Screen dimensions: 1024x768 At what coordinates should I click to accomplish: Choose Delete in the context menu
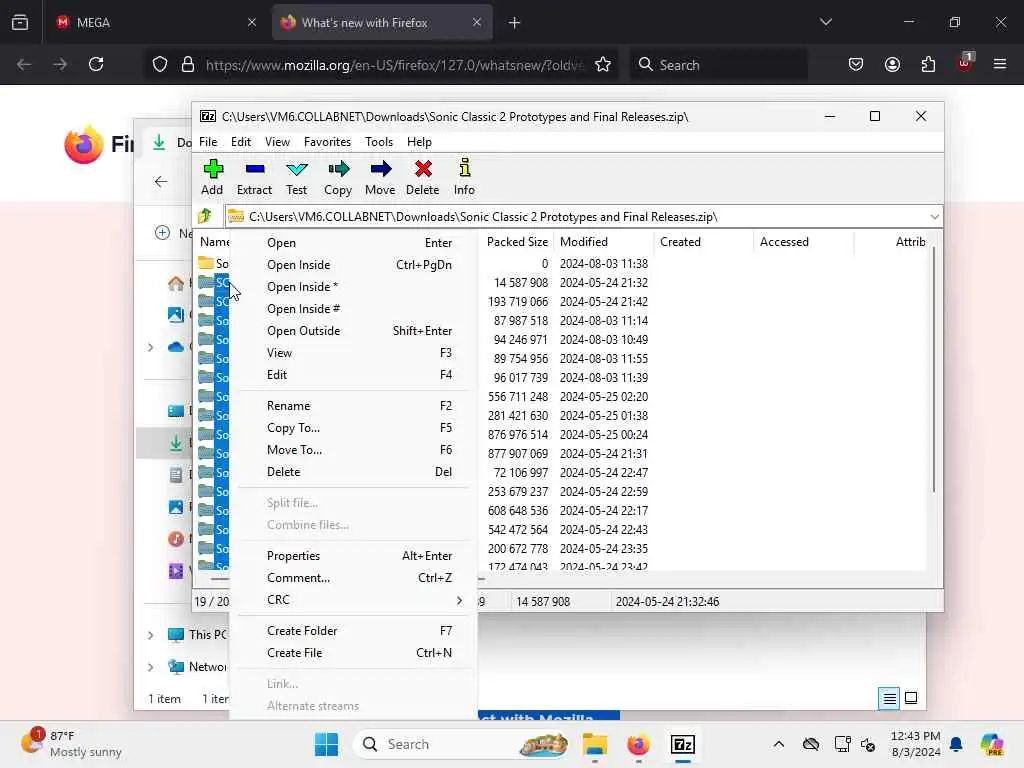pyautogui.click(x=353, y=472)
